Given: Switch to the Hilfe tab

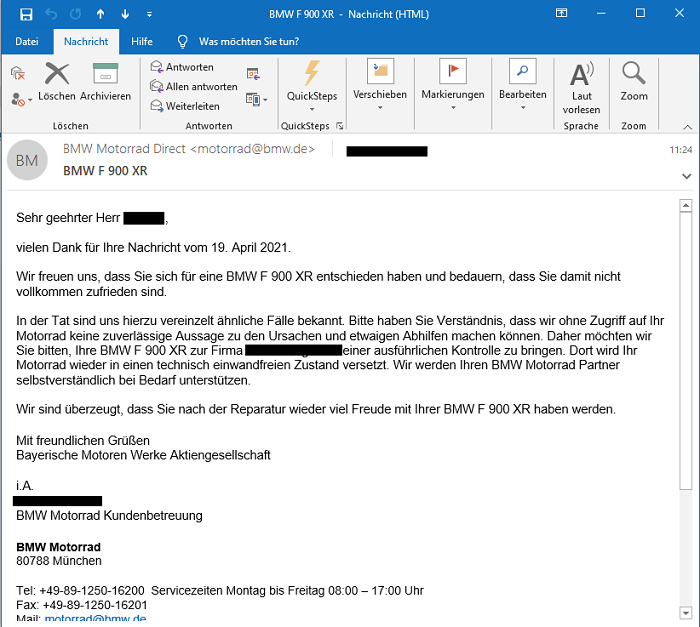Looking at the screenshot, I should [142, 42].
